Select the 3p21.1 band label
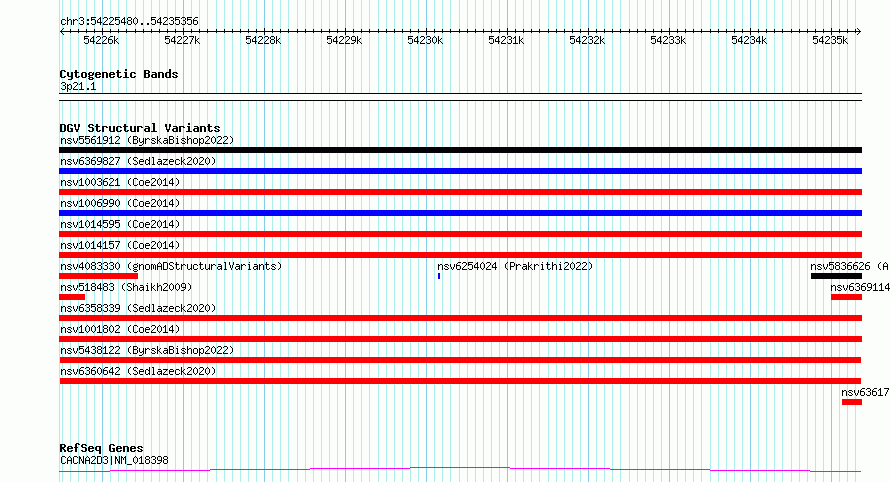This screenshot has height=482, width=890. [78, 87]
